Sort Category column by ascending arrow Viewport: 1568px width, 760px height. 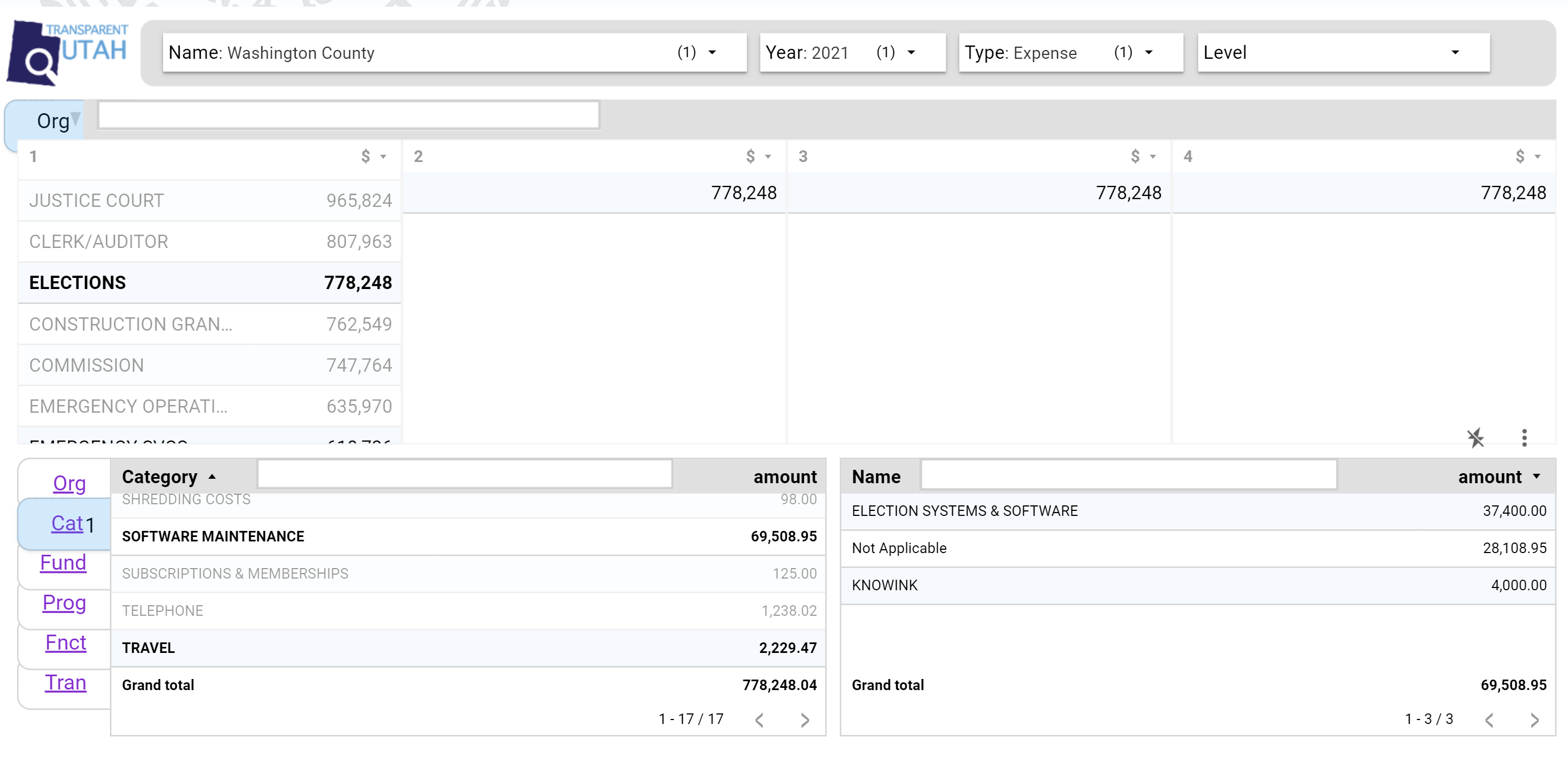tap(212, 477)
